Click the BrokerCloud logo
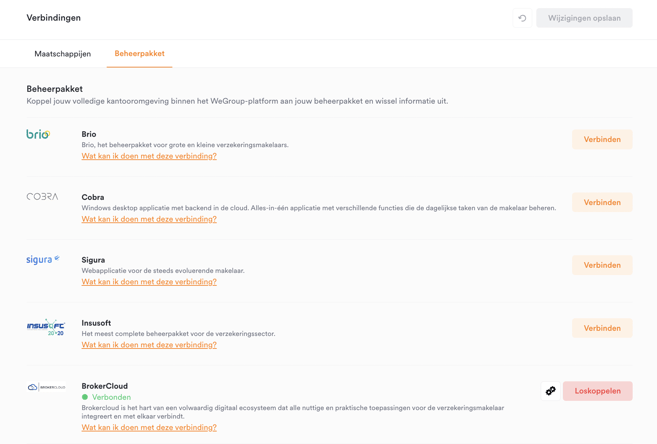This screenshot has width=657, height=444. click(x=47, y=387)
